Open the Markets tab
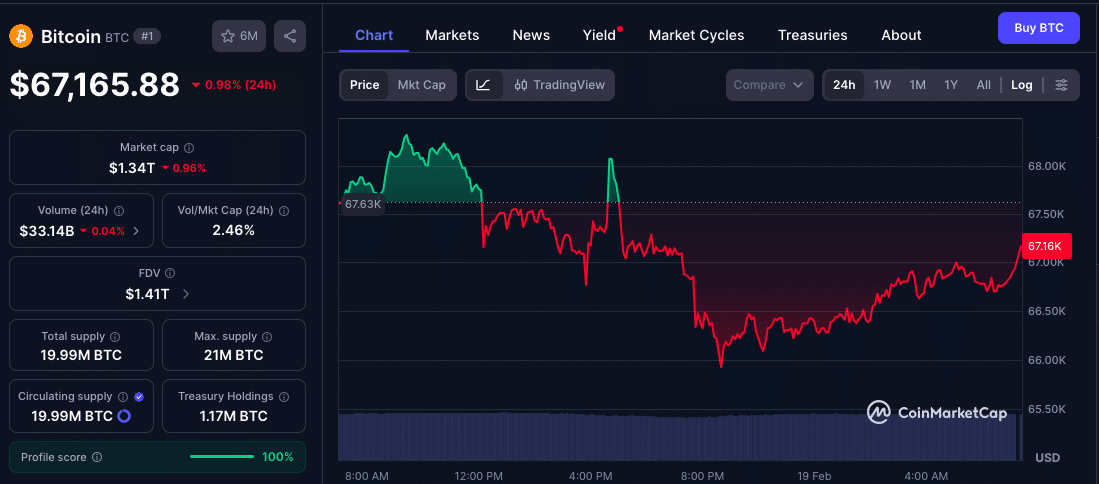Viewport: 1099px width, 484px height. [x=452, y=35]
